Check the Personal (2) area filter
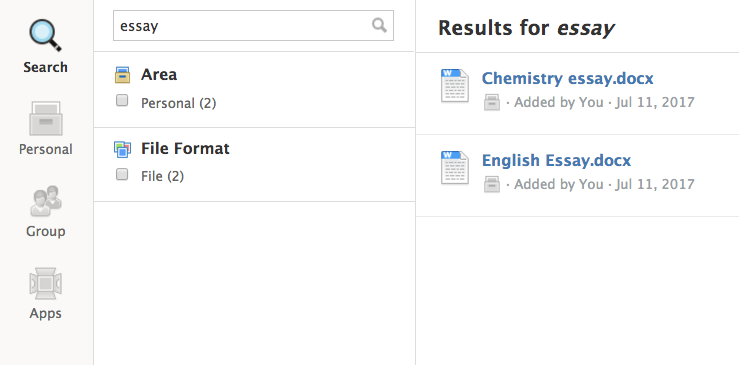Screen dimensions: 739x365 click(122, 100)
